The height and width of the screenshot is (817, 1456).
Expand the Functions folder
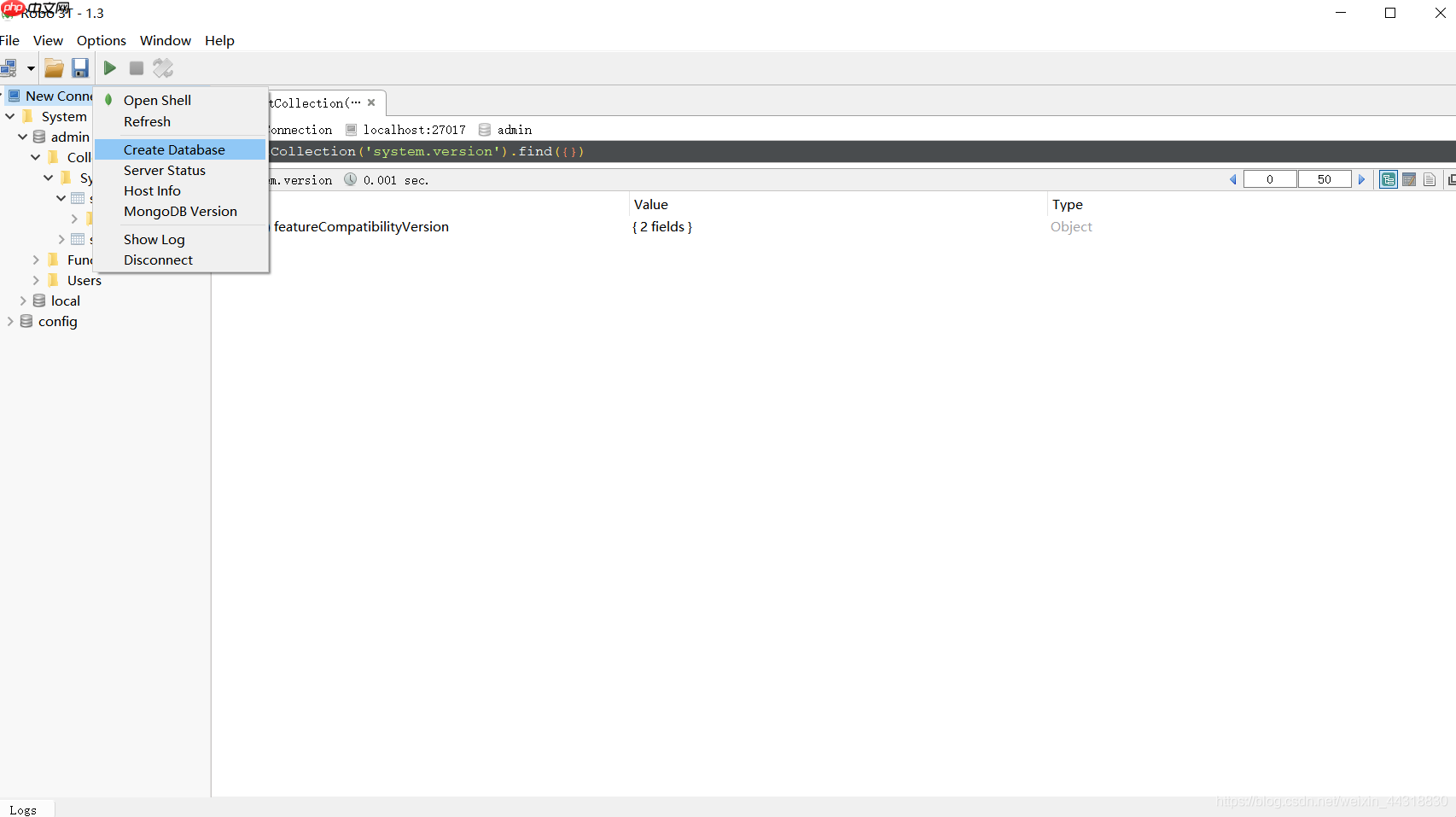pos(36,260)
